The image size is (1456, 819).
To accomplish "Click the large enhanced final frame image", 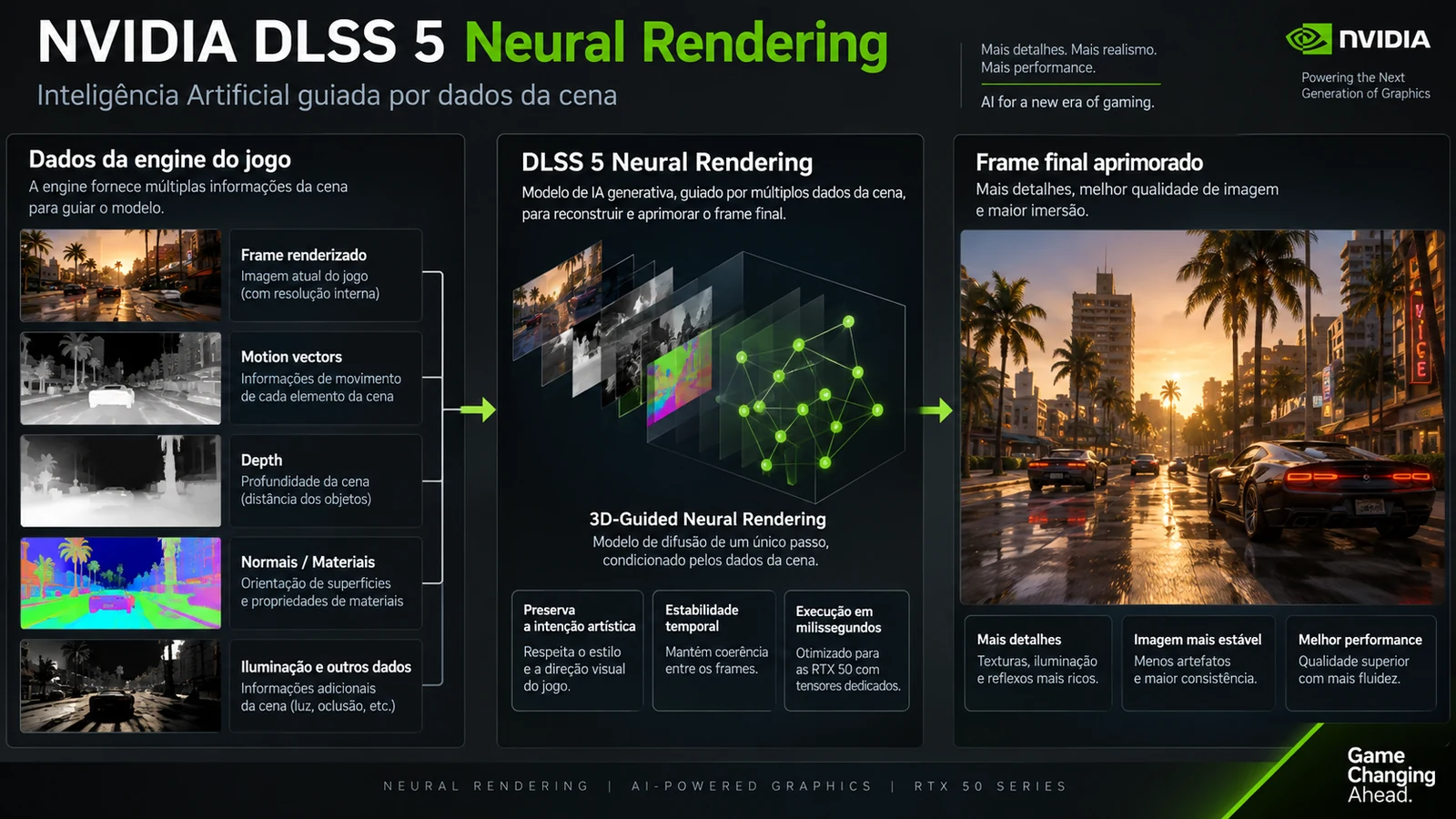I will pos(1202,417).
